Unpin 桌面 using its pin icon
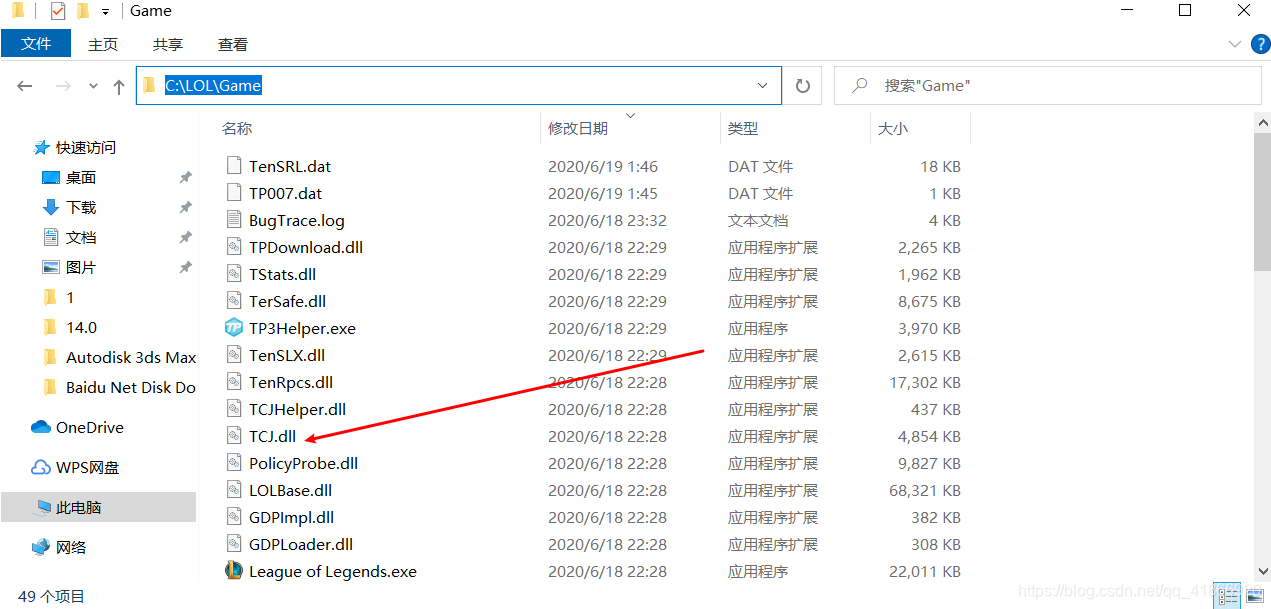Viewport: 1271px width, 609px height. (185, 177)
